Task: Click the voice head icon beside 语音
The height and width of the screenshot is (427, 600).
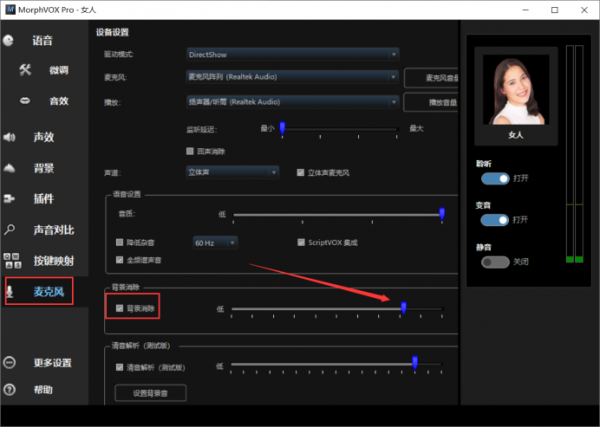Action: [x=8, y=41]
